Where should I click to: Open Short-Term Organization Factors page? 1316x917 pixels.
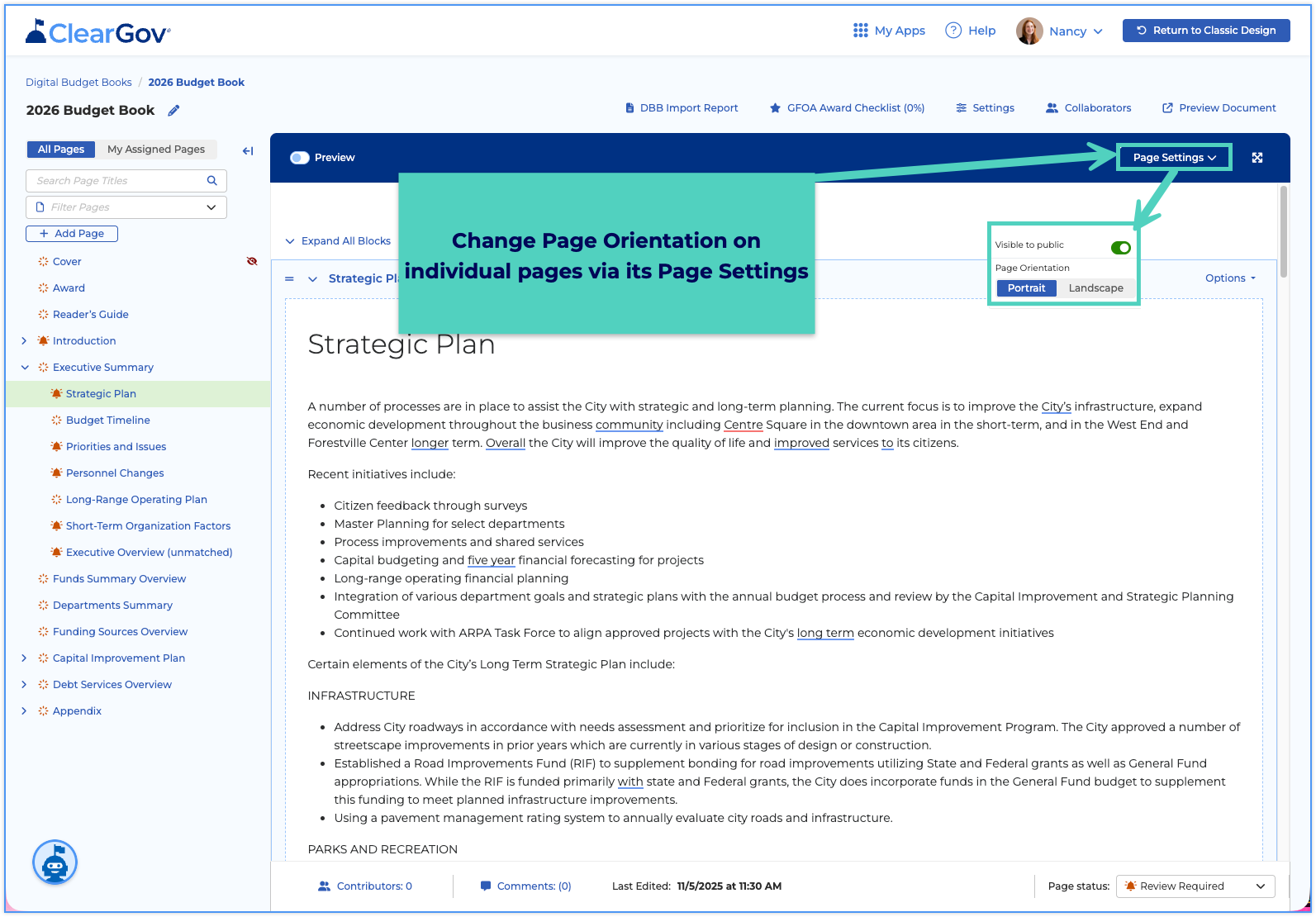(148, 525)
